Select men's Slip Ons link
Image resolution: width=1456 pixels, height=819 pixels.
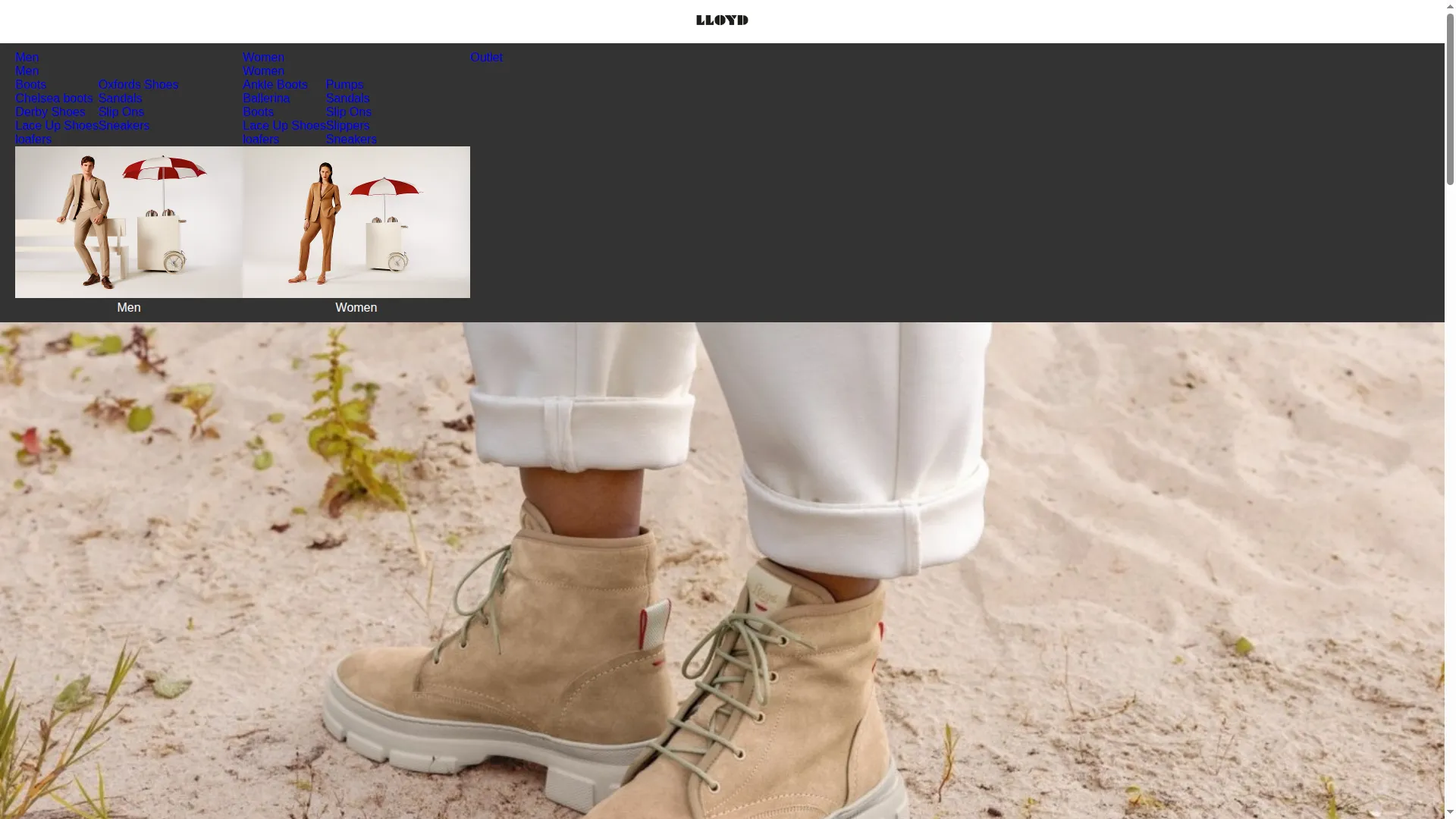click(121, 112)
